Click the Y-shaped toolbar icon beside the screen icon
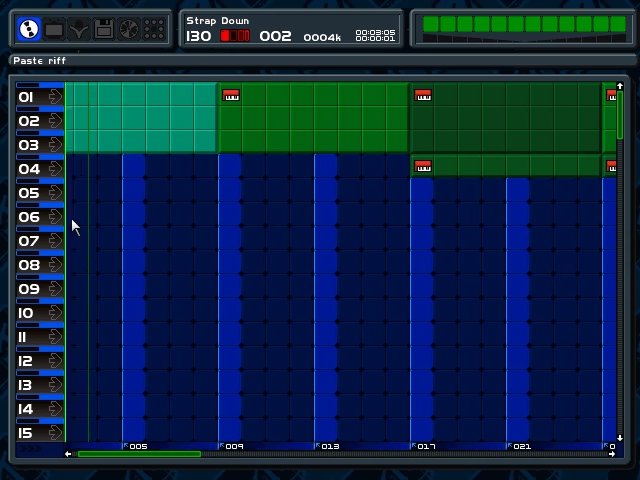Screen dimensions: 640x480 click(x=79, y=29)
